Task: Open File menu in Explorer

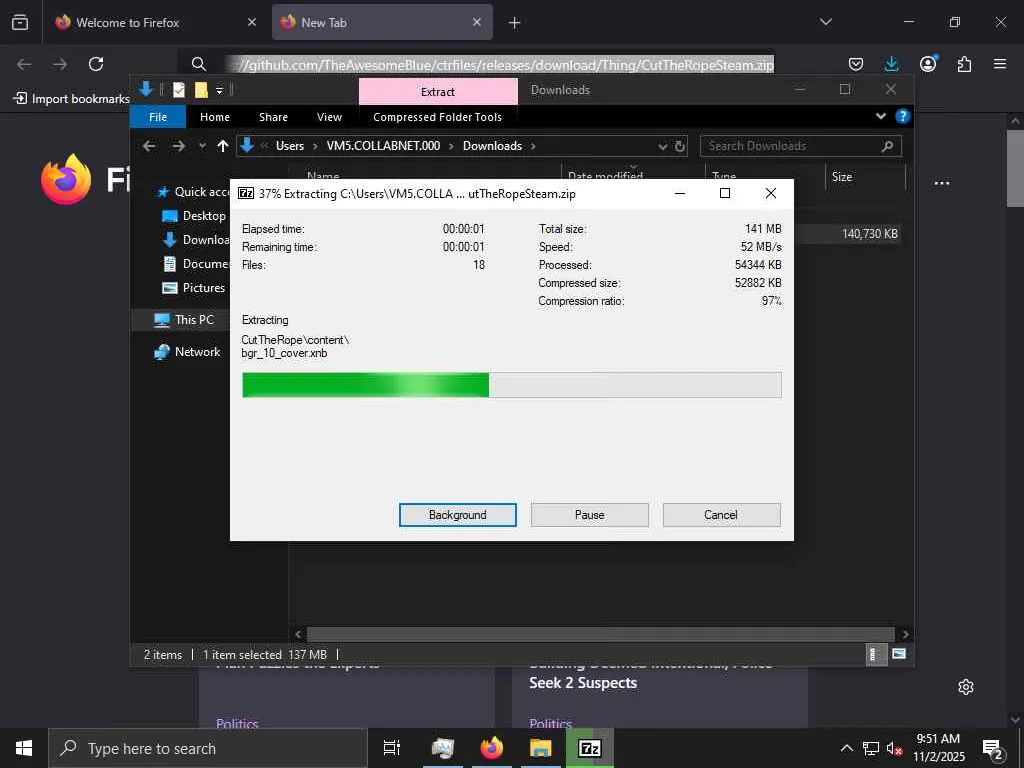Action: (158, 117)
